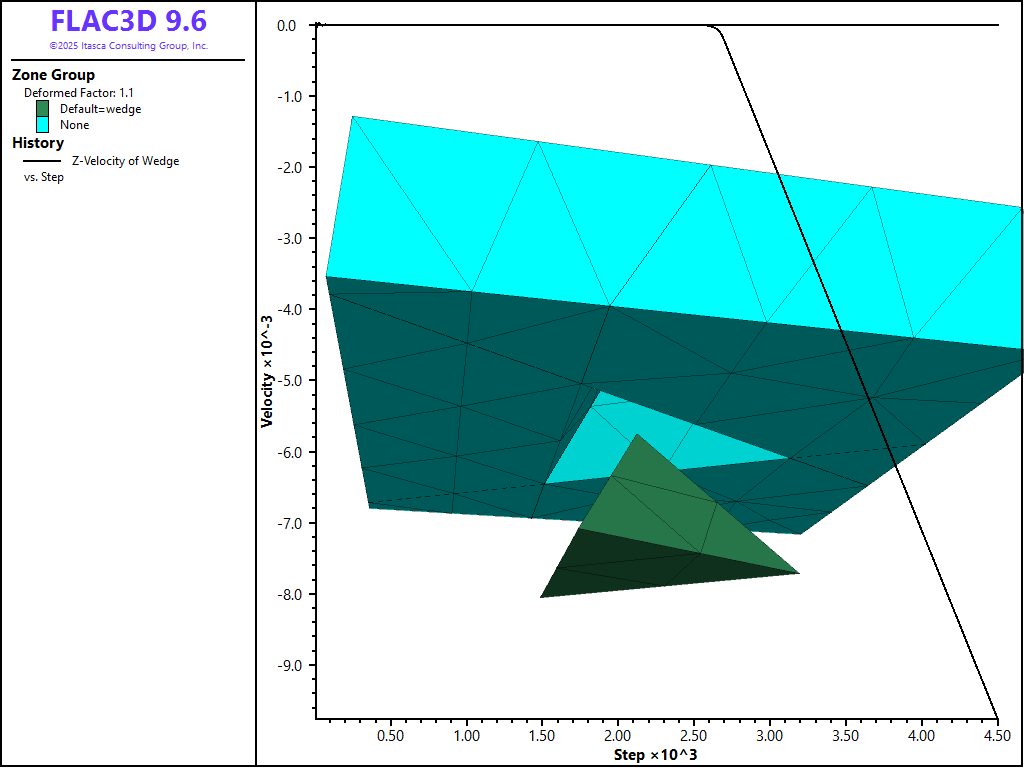Image resolution: width=1024 pixels, height=768 pixels.
Task: Select the FLAC3D 9.6 title text
Action: click(x=129, y=22)
